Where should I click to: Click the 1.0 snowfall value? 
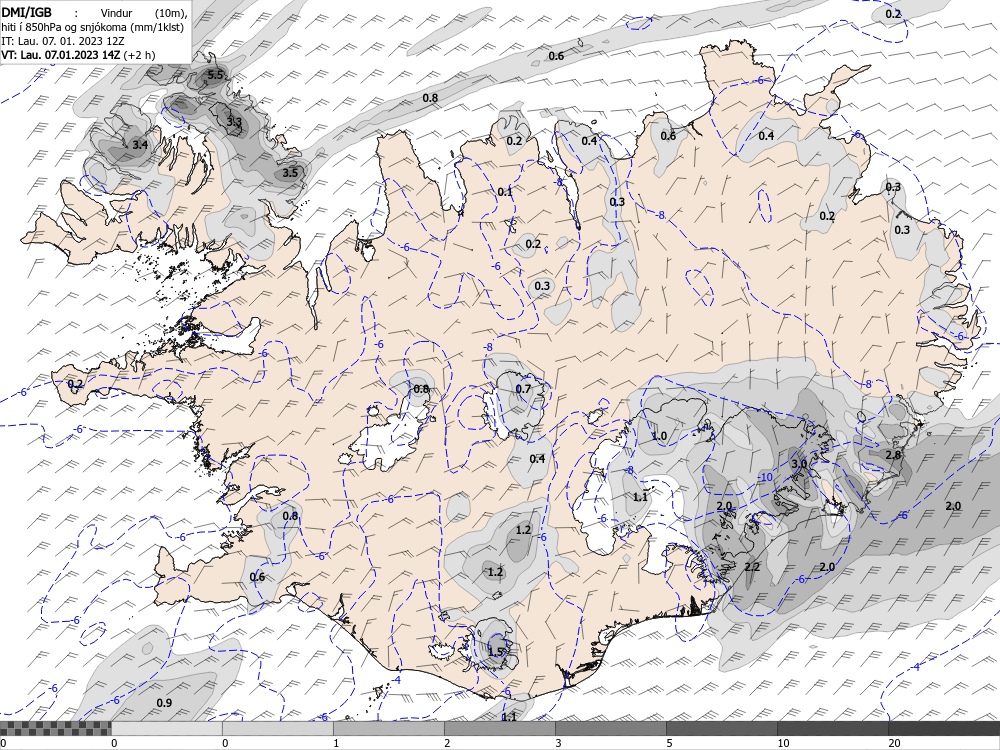tap(659, 437)
